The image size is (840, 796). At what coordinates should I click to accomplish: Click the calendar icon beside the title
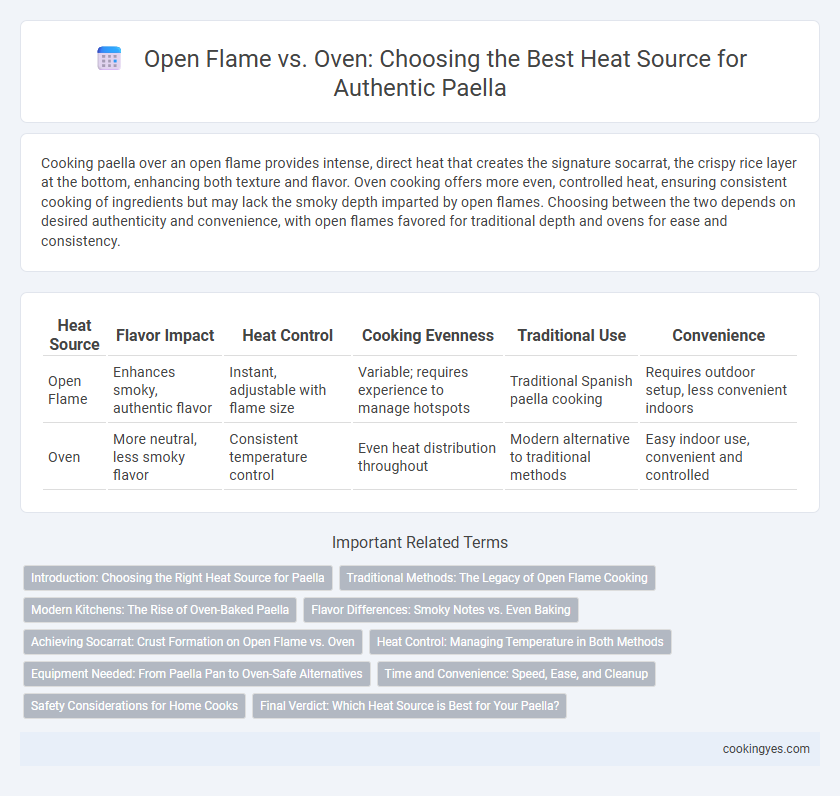[x=109, y=58]
